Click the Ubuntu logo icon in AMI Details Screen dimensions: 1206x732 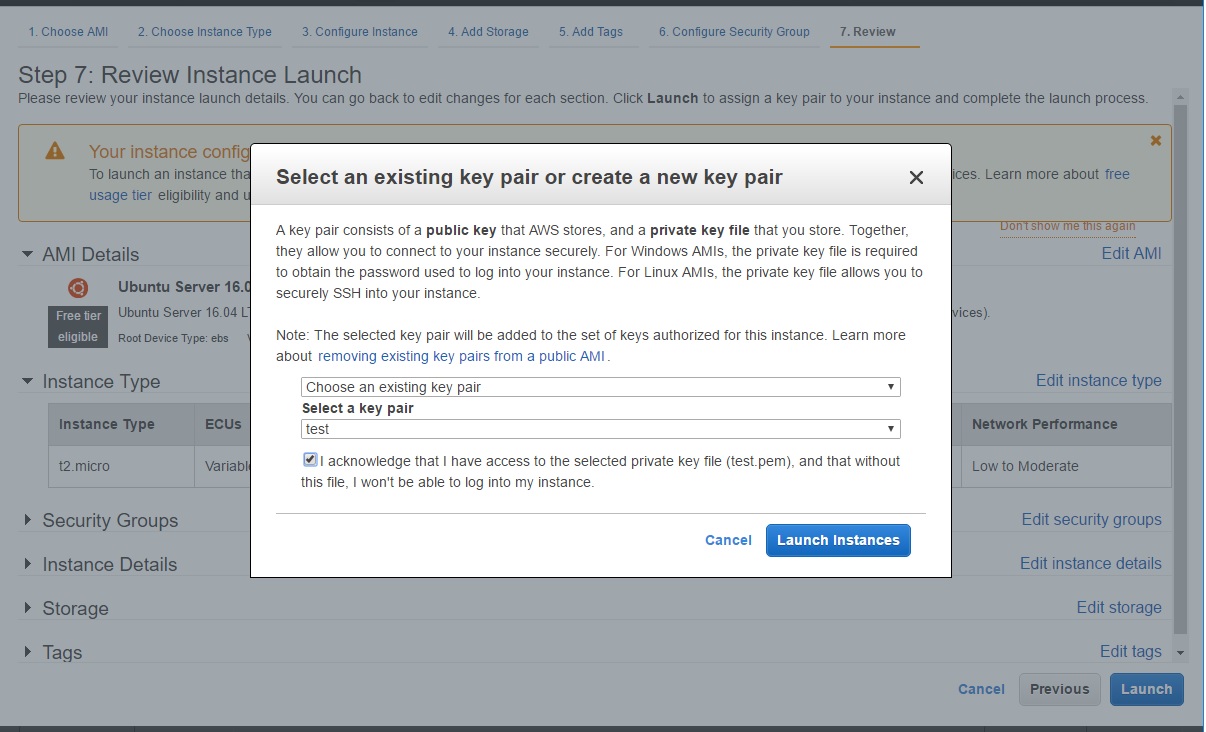click(x=78, y=288)
